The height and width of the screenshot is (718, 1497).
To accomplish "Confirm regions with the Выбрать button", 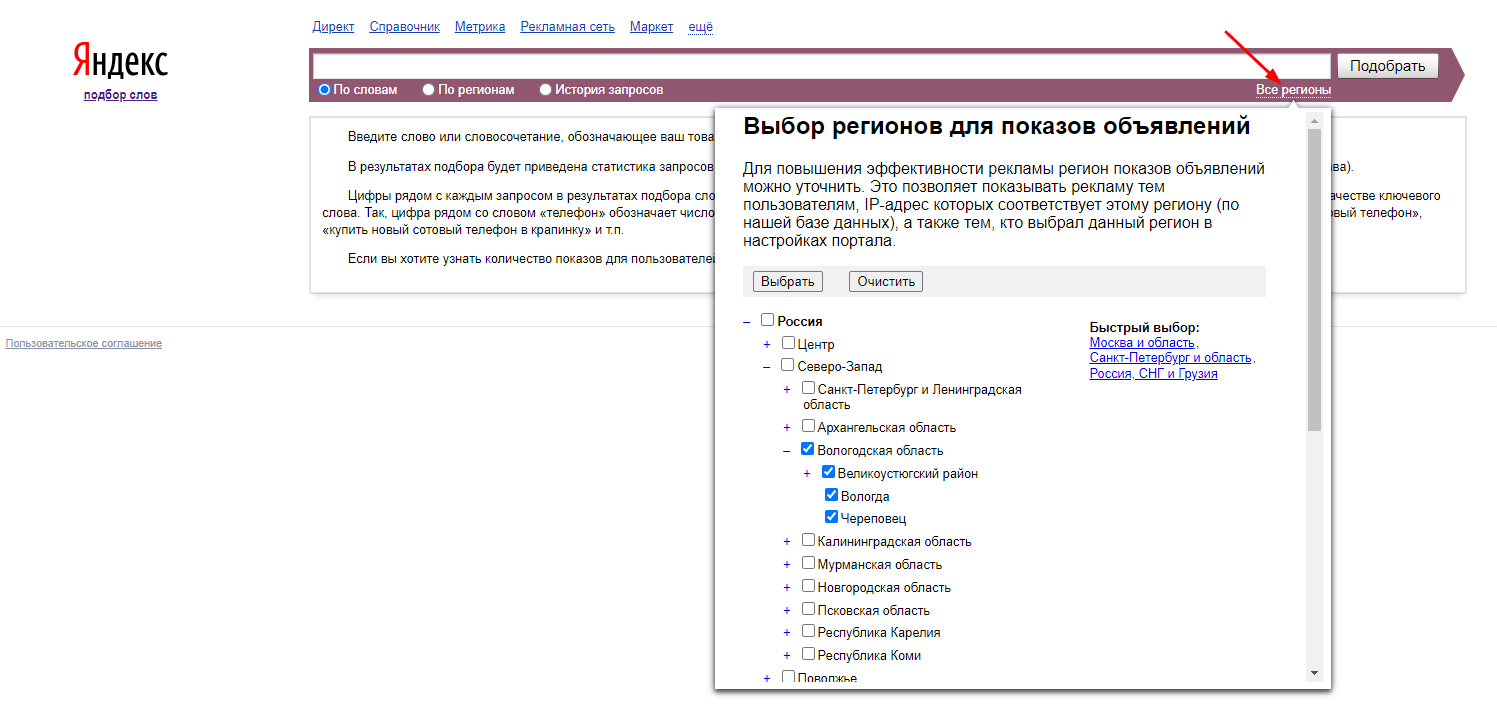I will [x=787, y=281].
